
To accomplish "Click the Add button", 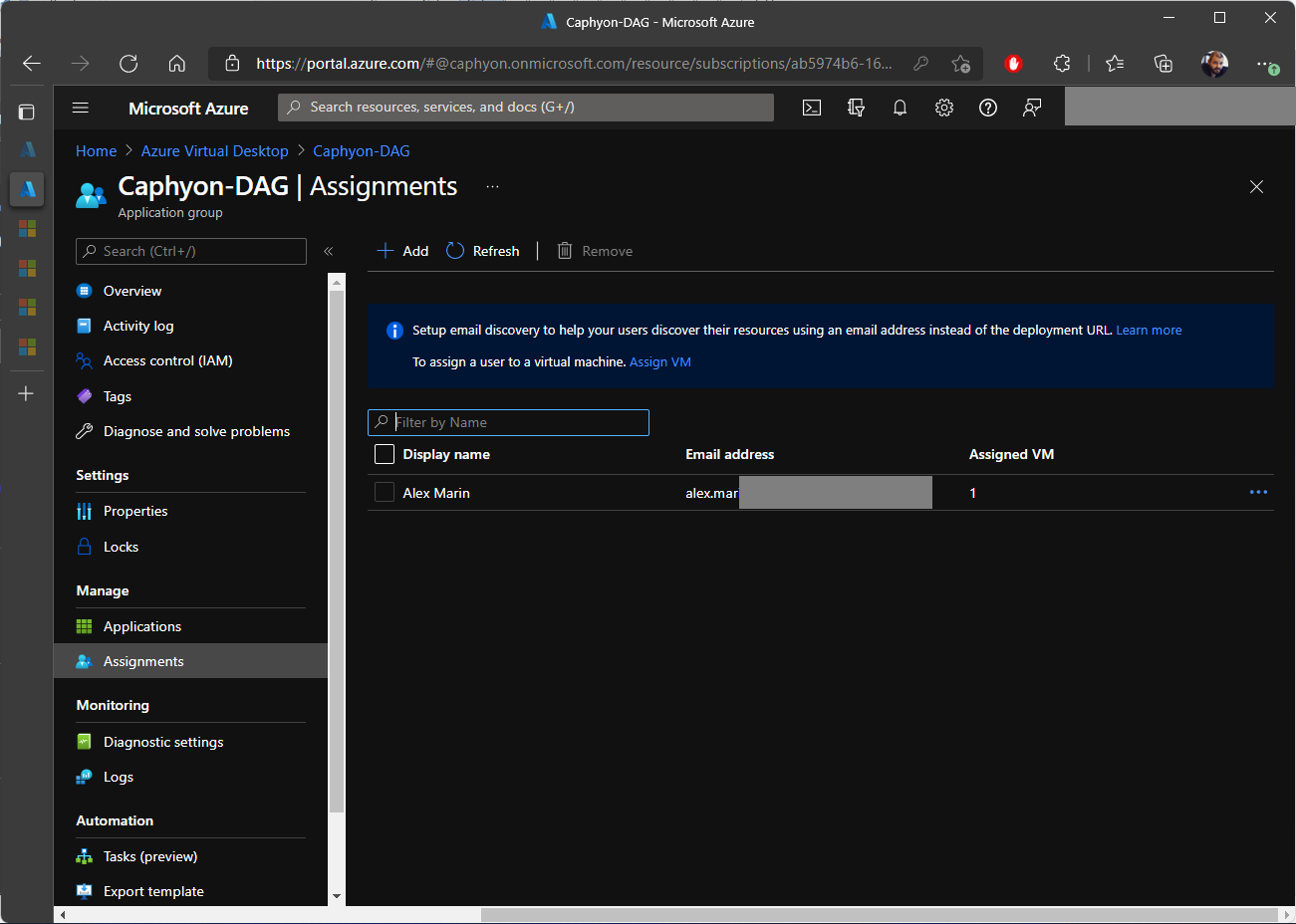I will tap(402, 251).
